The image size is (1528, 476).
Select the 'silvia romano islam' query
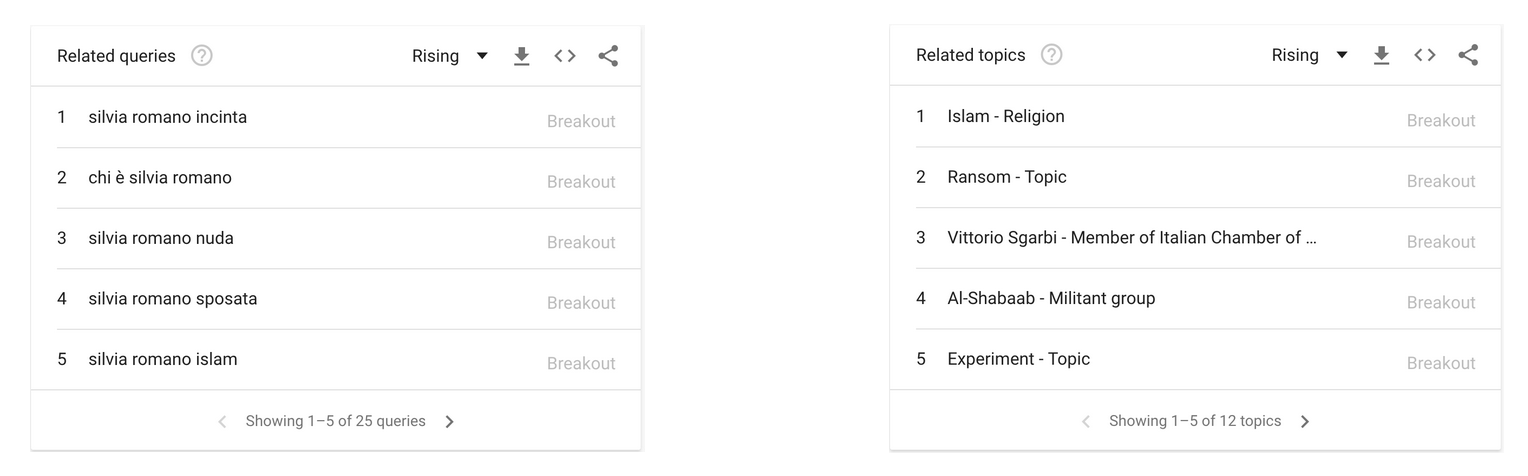[336, 360]
